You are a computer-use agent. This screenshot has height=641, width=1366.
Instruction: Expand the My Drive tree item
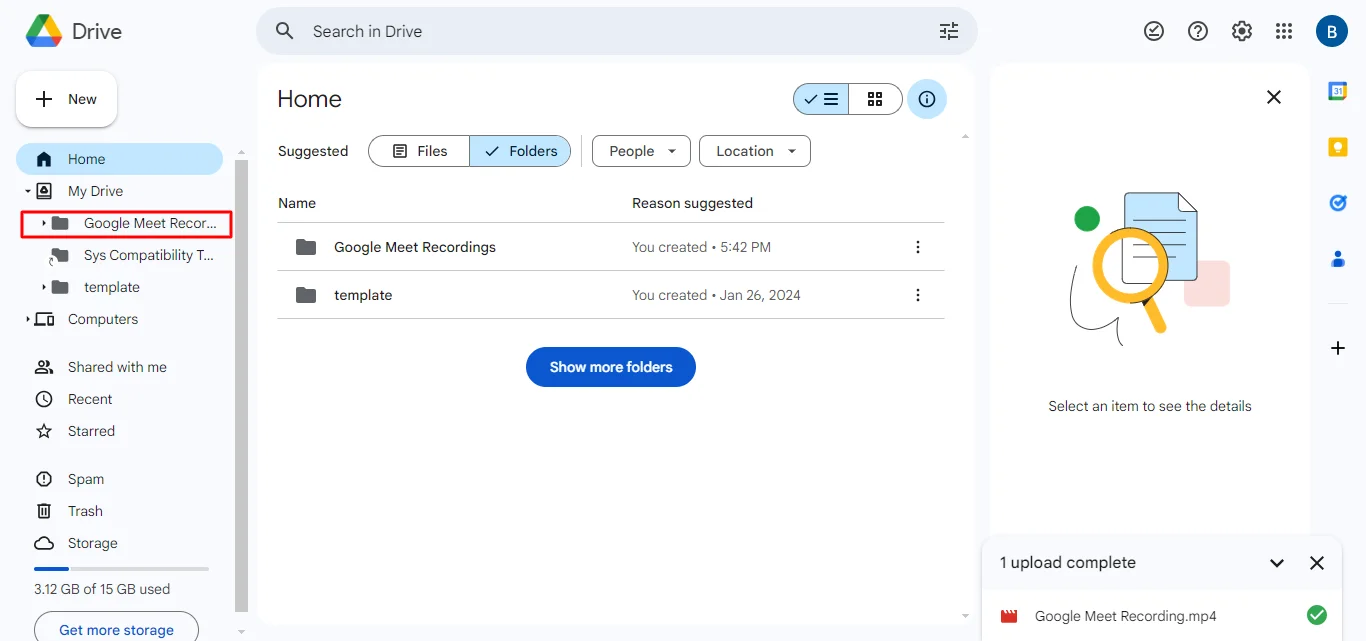coord(27,190)
